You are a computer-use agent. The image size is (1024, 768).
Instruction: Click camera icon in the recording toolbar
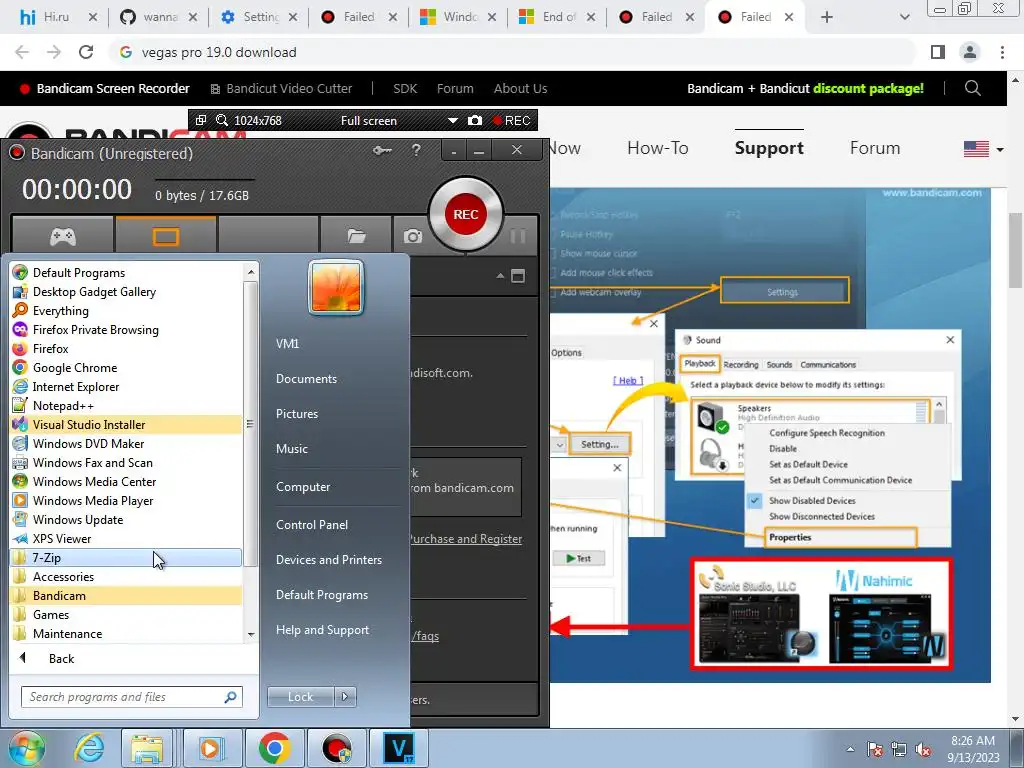coord(475,120)
